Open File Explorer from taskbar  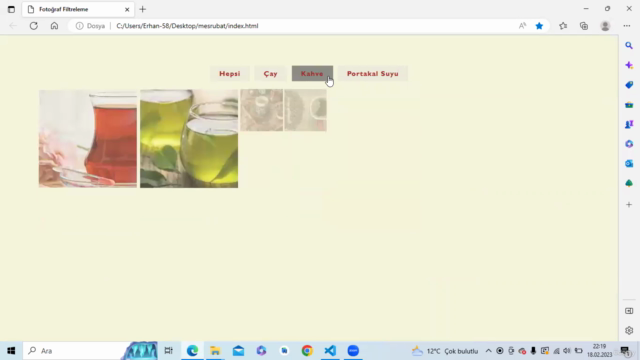215,351
